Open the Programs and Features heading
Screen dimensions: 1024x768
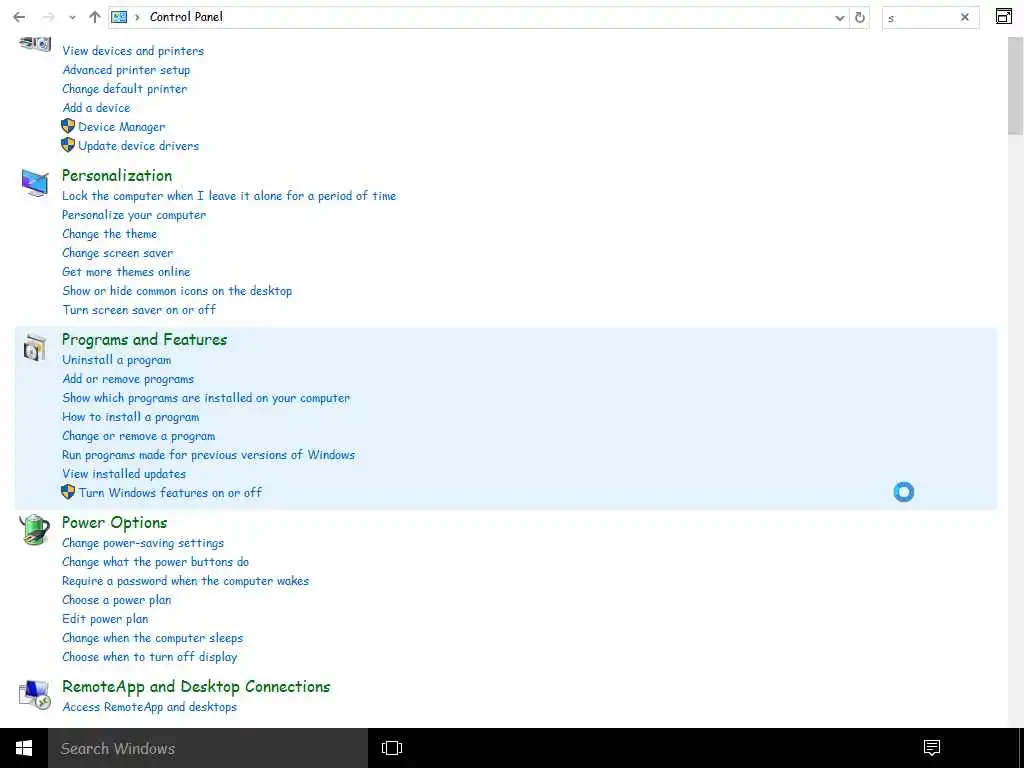144,340
